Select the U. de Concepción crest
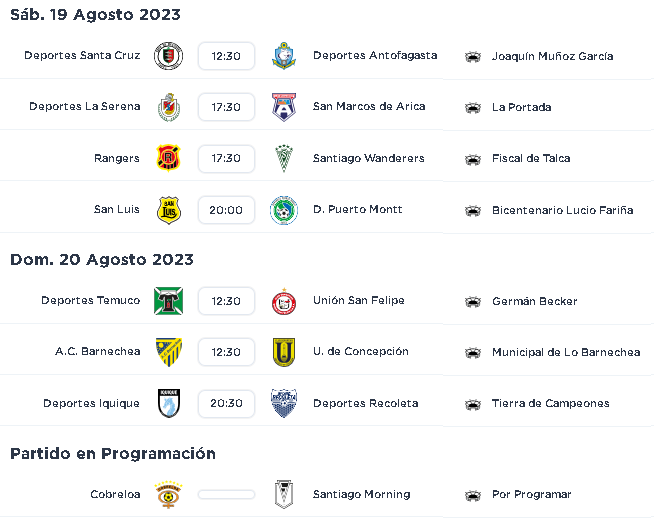The image size is (654, 527). [284, 352]
